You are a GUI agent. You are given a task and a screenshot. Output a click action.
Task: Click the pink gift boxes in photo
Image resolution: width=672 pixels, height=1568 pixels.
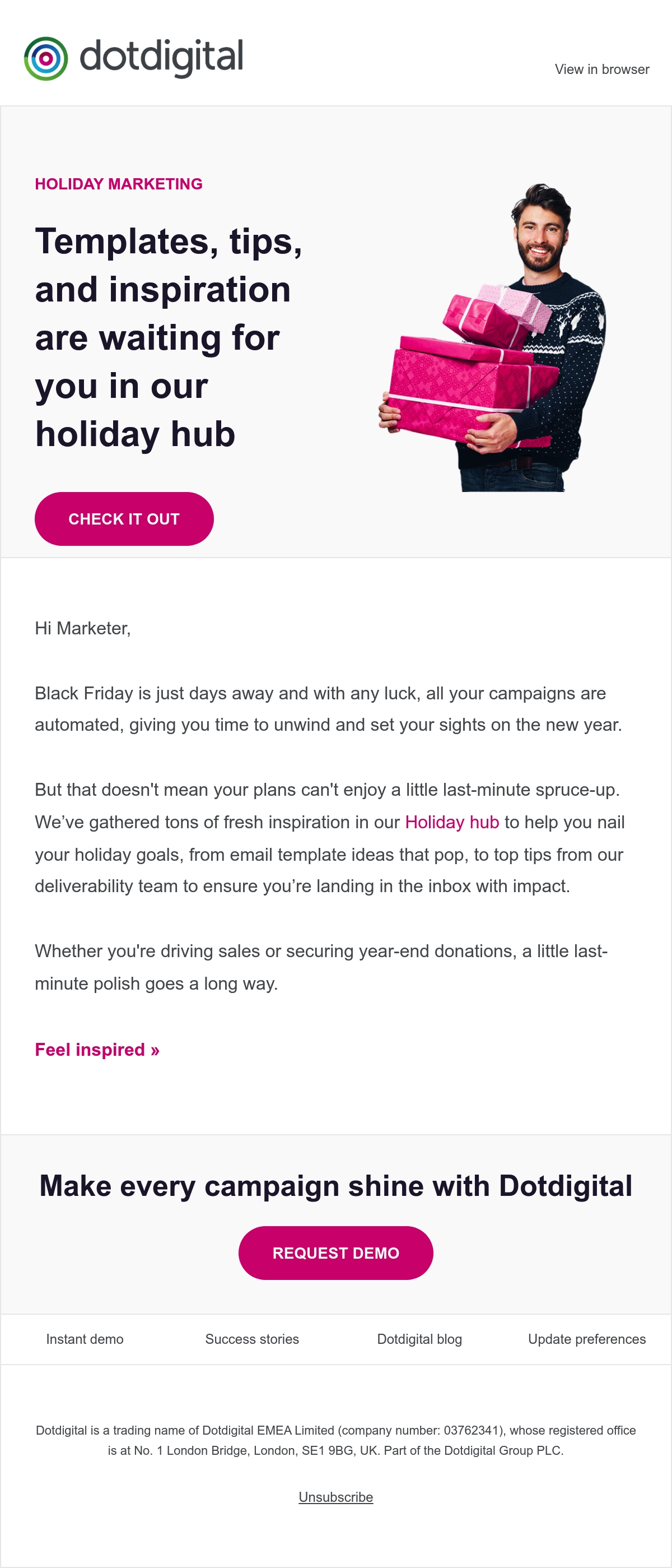click(x=469, y=365)
